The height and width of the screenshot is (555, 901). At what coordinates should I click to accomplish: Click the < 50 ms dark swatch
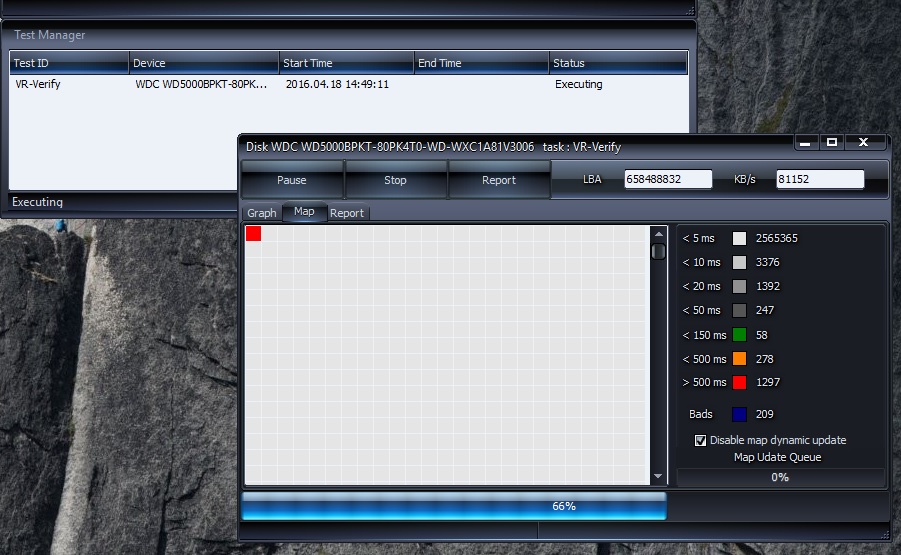(x=740, y=311)
